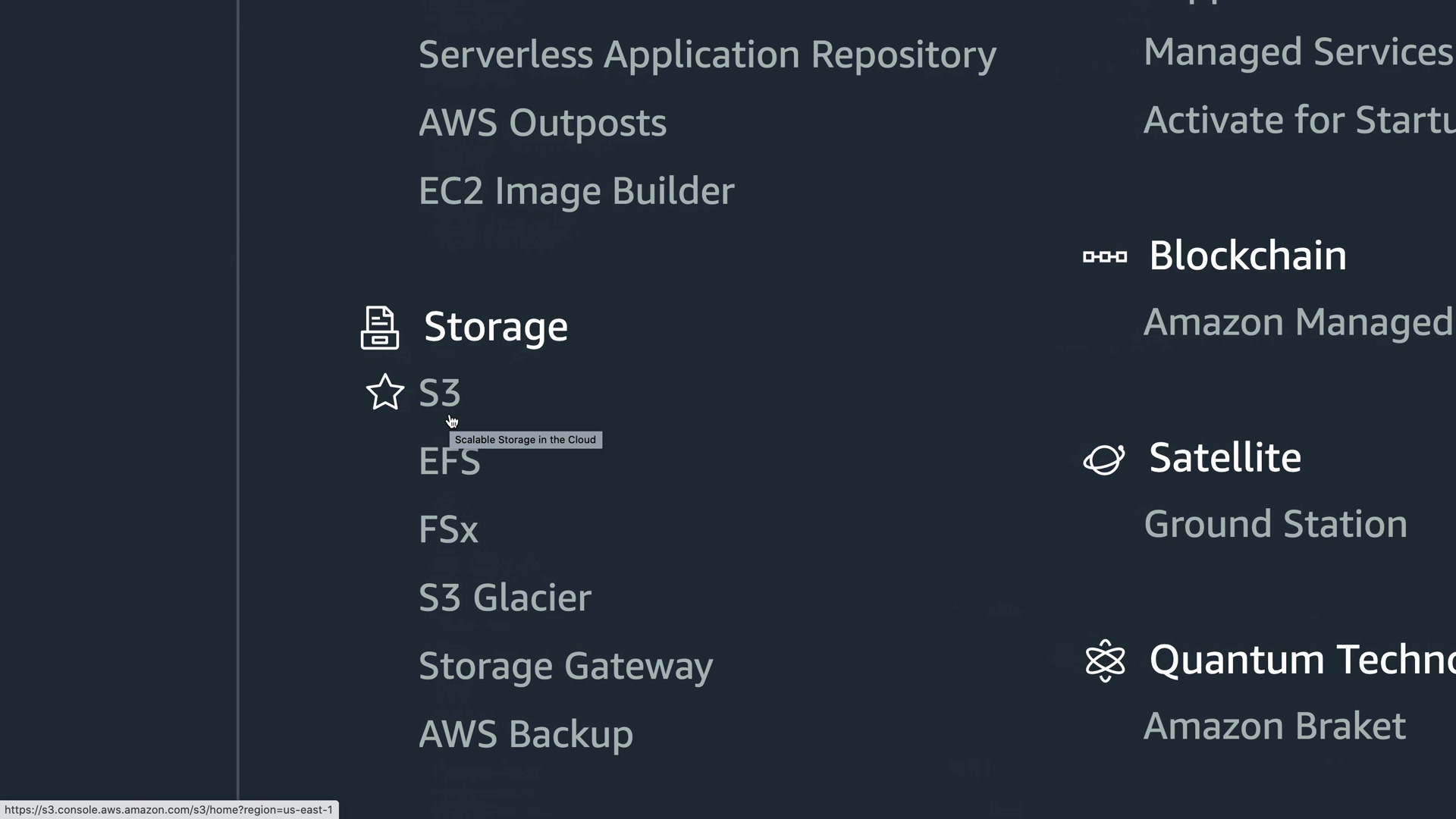The height and width of the screenshot is (819, 1456).
Task: Click the Activate for Startups link
Action: point(1298,121)
